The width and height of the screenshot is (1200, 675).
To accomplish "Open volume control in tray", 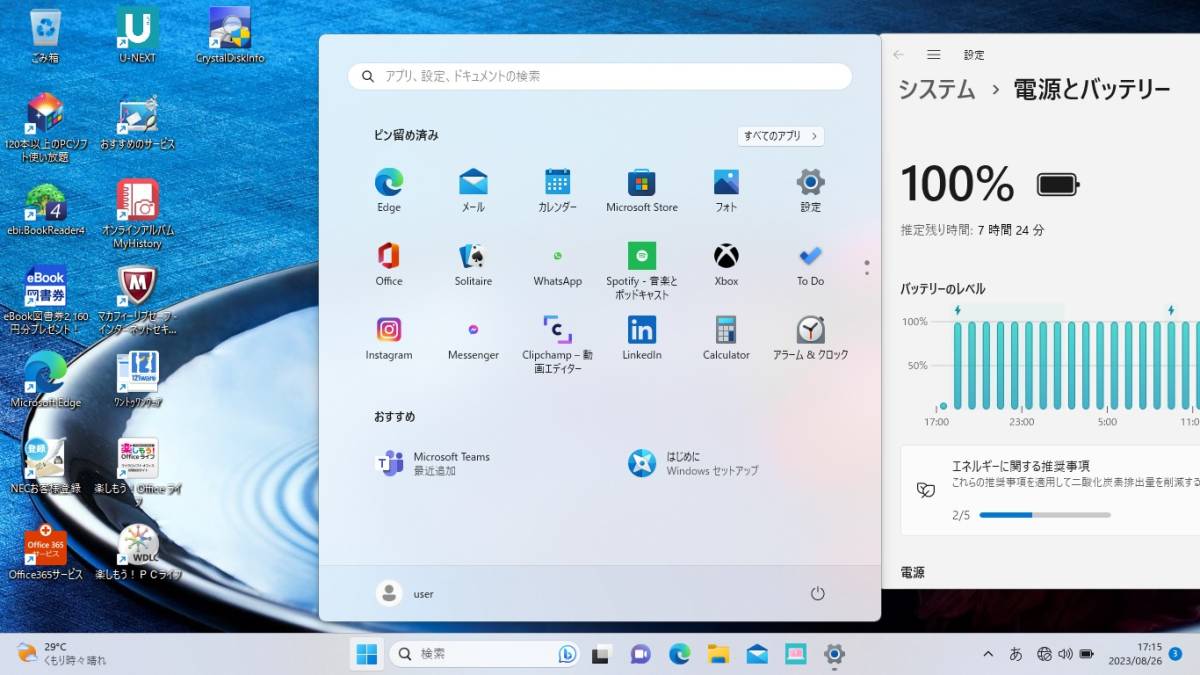I will pos(1065,654).
